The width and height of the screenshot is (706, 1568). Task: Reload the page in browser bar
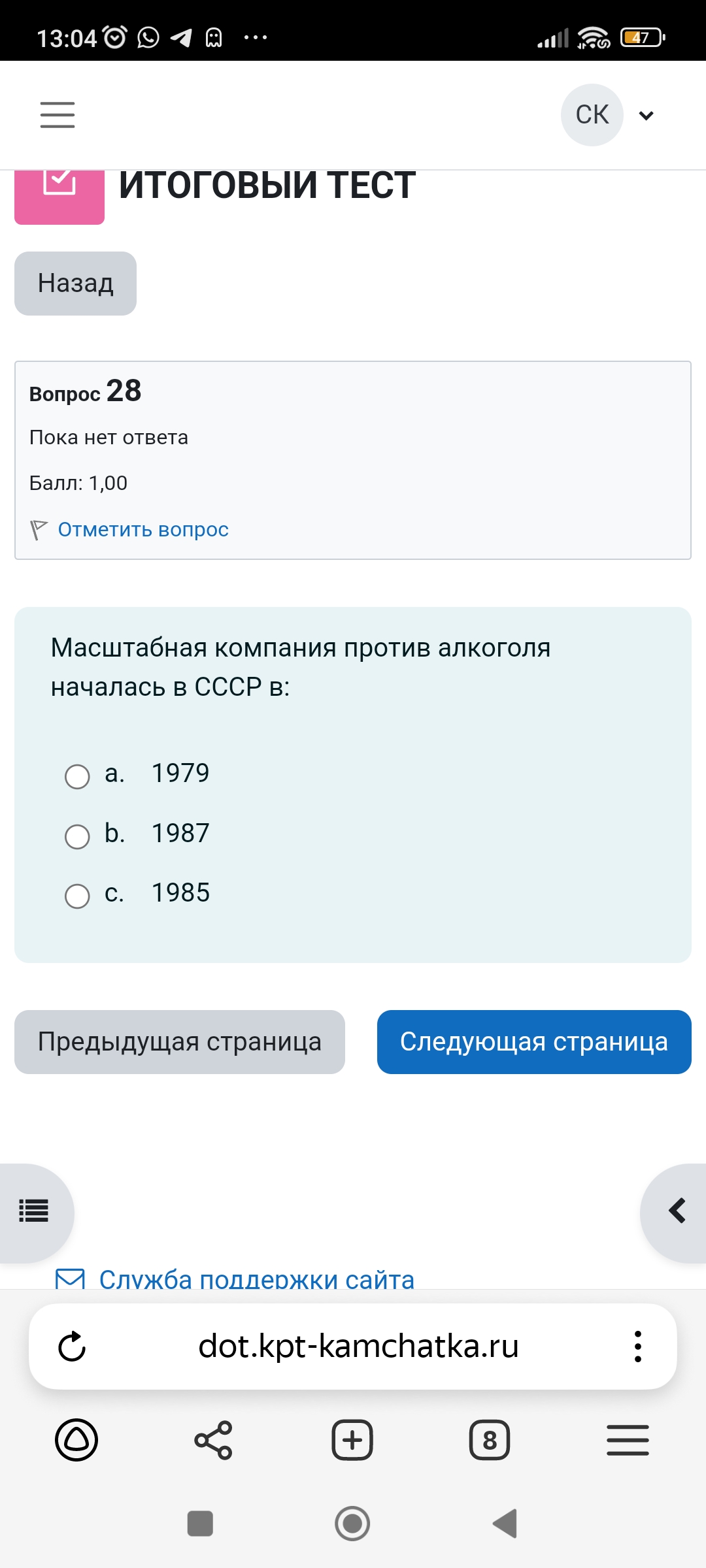(x=72, y=1347)
